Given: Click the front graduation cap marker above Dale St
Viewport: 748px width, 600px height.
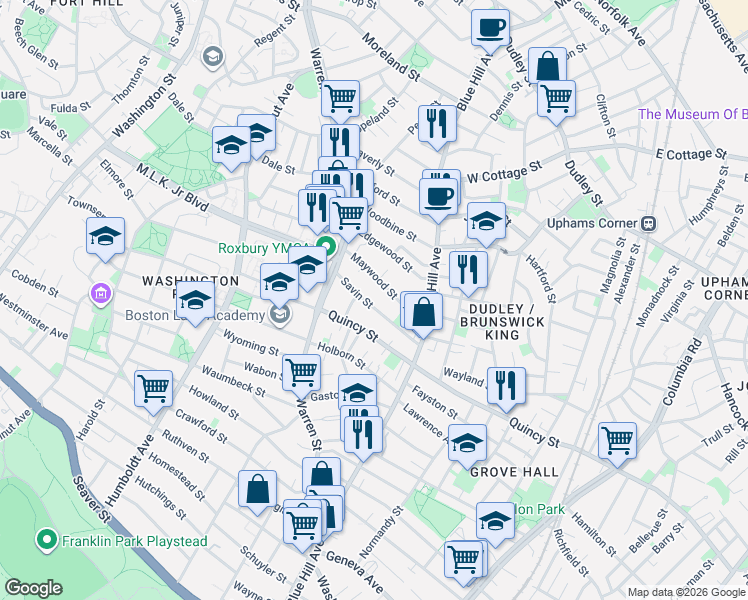Looking at the screenshot, I should coord(231,145).
